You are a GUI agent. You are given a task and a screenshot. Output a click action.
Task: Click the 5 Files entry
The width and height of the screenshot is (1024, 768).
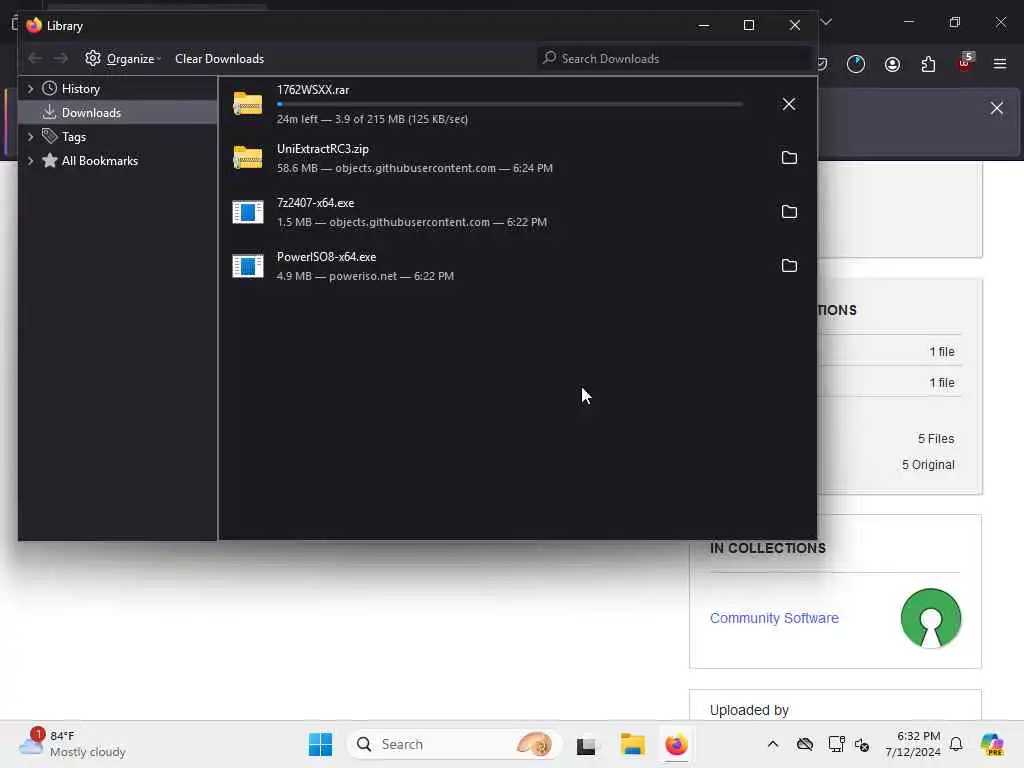936,439
